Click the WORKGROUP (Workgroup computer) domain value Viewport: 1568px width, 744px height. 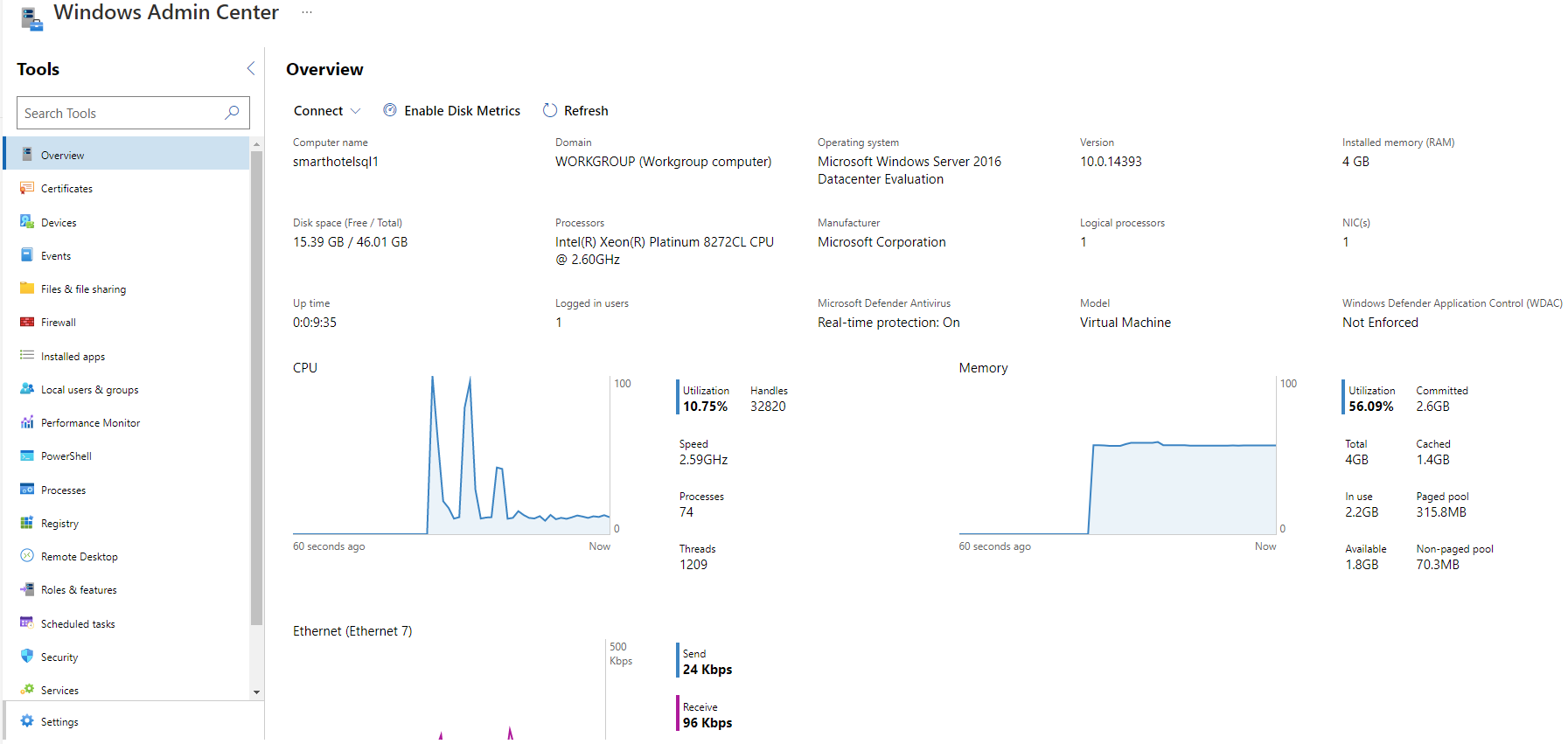tap(663, 162)
